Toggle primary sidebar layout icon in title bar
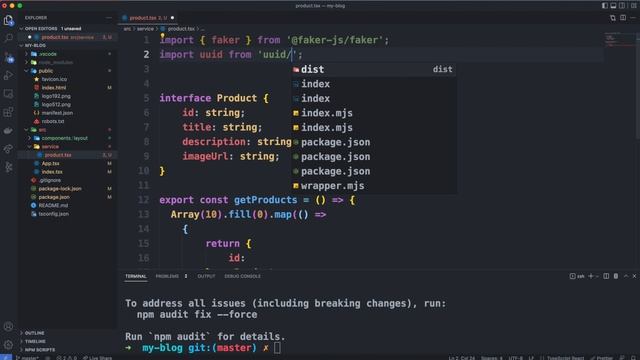Image resolution: width=640 pixels, height=360 pixels. (604, 6)
